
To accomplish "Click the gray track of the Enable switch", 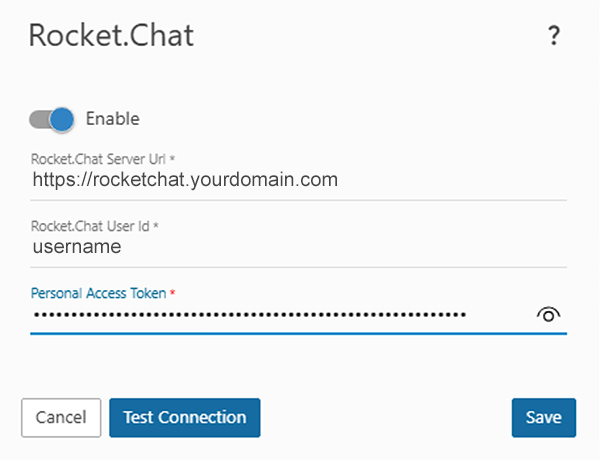I will coord(38,119).
